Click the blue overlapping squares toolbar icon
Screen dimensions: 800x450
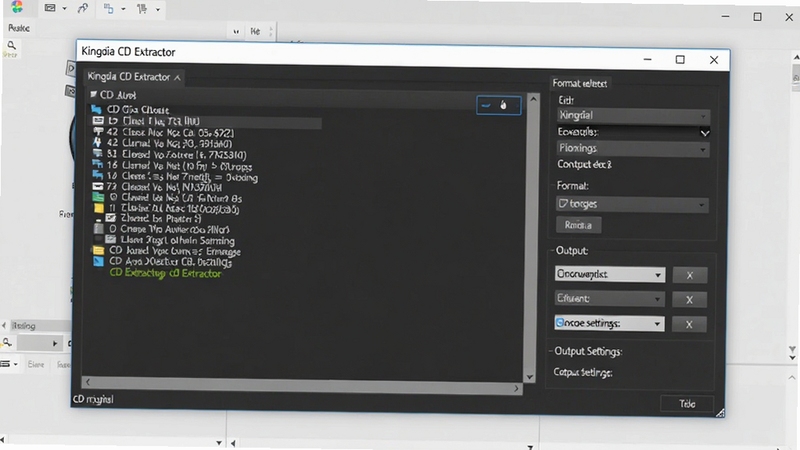pyautogui.click(x=108, y=8)
